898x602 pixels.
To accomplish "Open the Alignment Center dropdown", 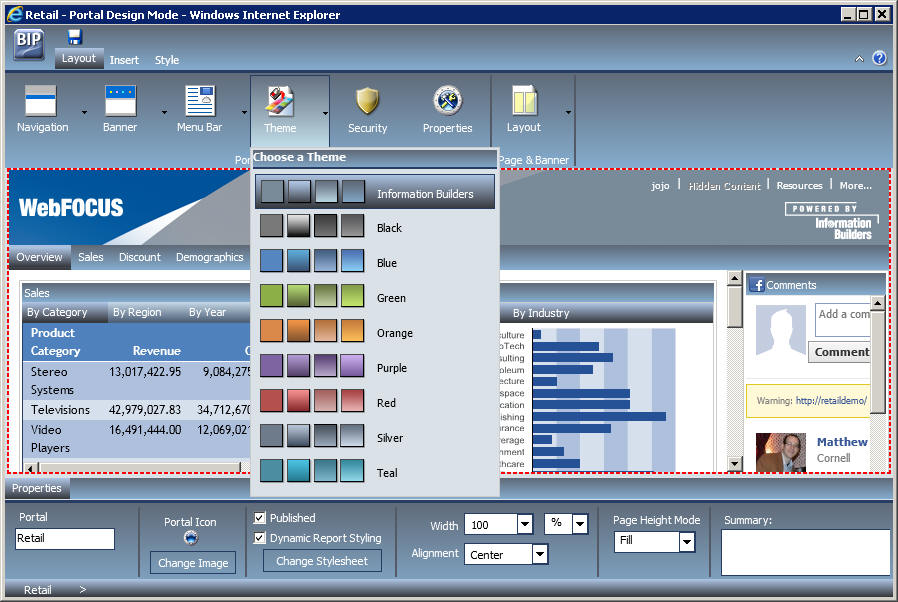I will [x=539, y=554].
